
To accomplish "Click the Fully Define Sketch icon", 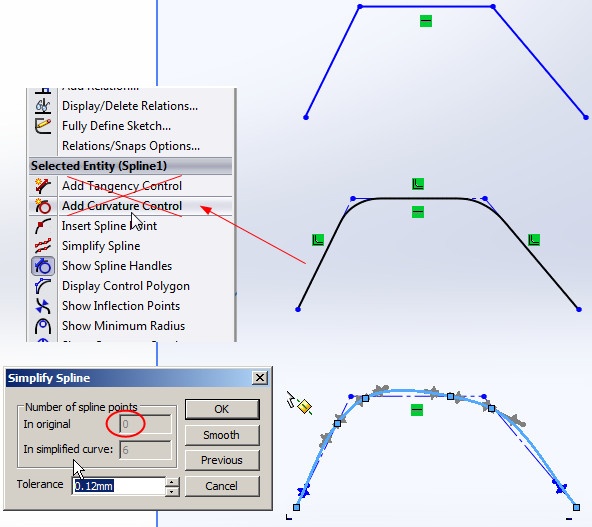I will [x=43, y=126].
